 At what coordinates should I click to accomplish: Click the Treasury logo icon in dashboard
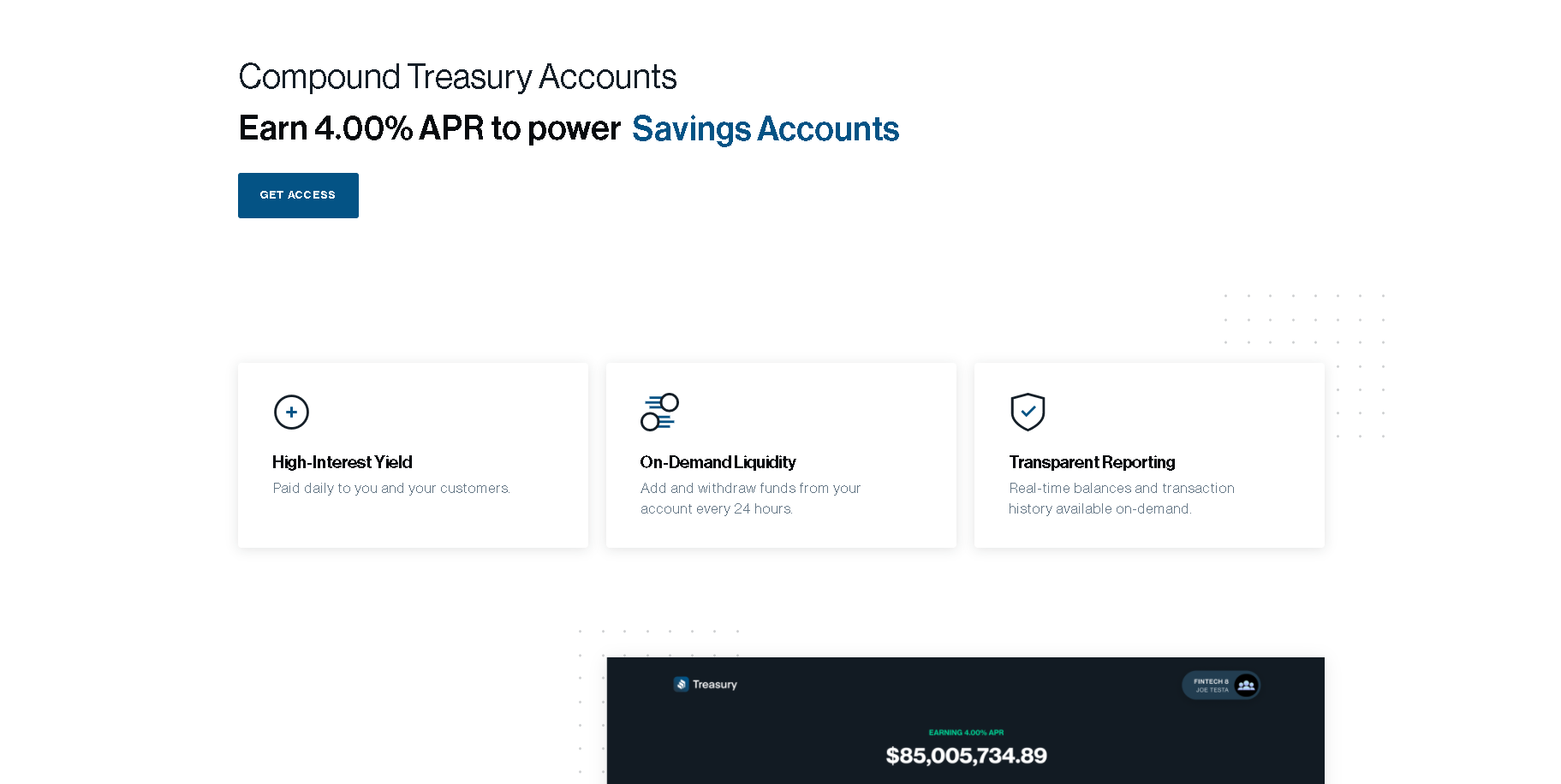click(682, 684)
